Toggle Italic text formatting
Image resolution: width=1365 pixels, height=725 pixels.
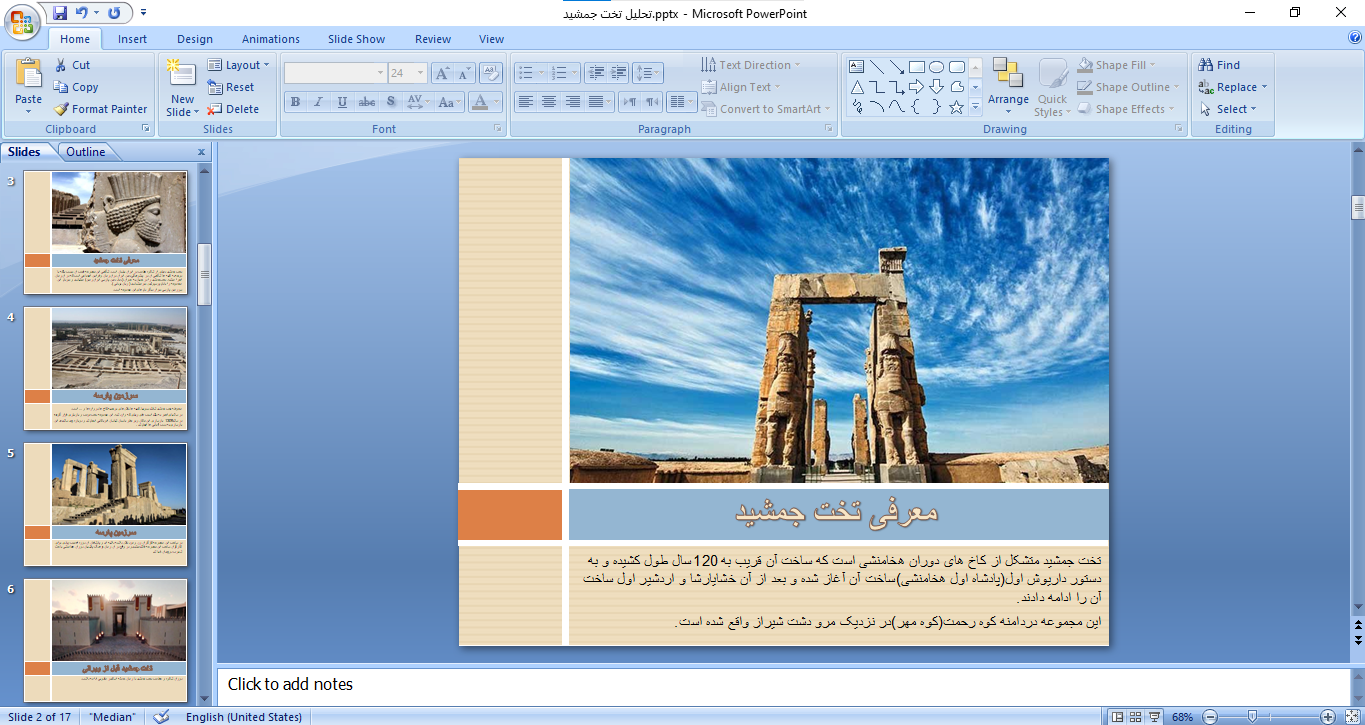pos(319,102)
